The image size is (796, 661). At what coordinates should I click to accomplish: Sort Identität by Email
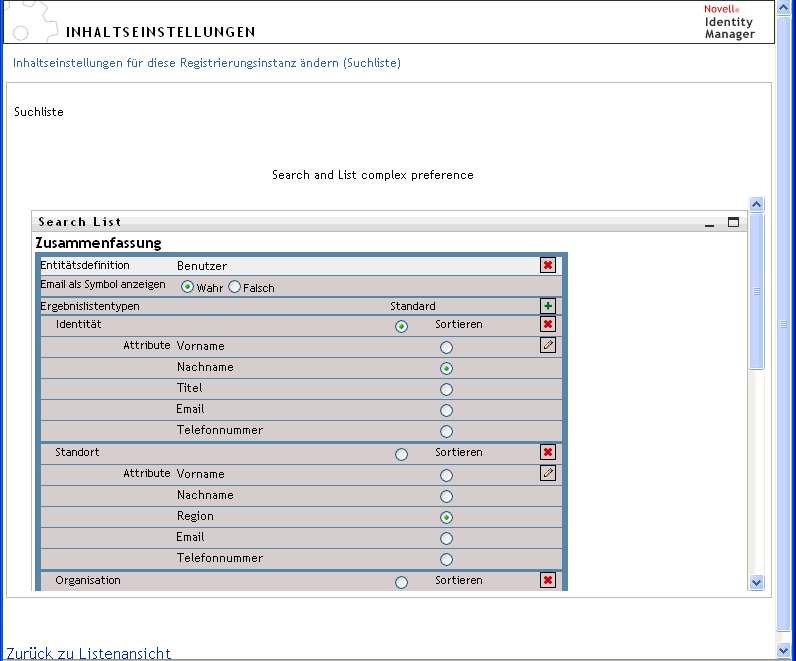(446, 410)
